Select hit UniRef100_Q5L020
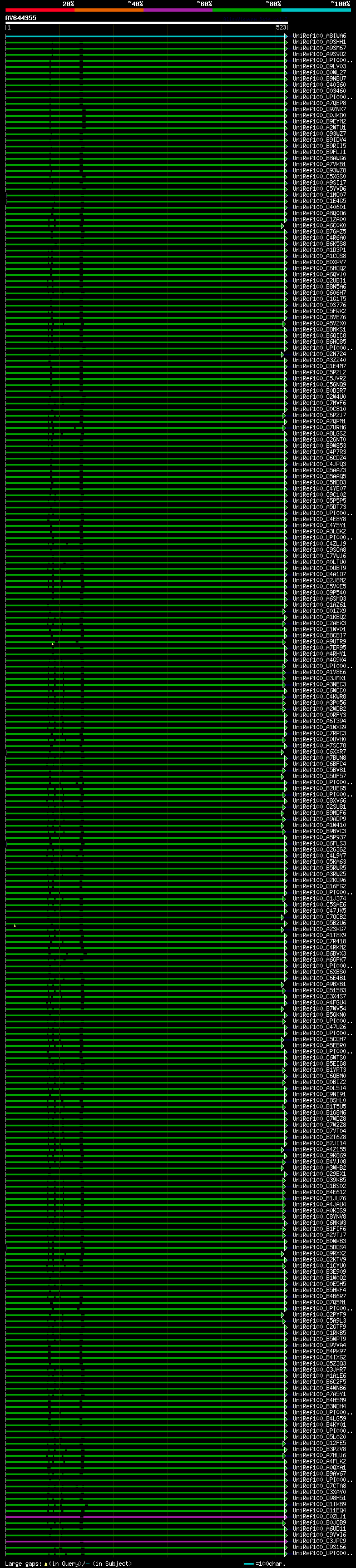Viewport: 356px width, 1568px height. pyautogui.click(x=319, y=1437)
